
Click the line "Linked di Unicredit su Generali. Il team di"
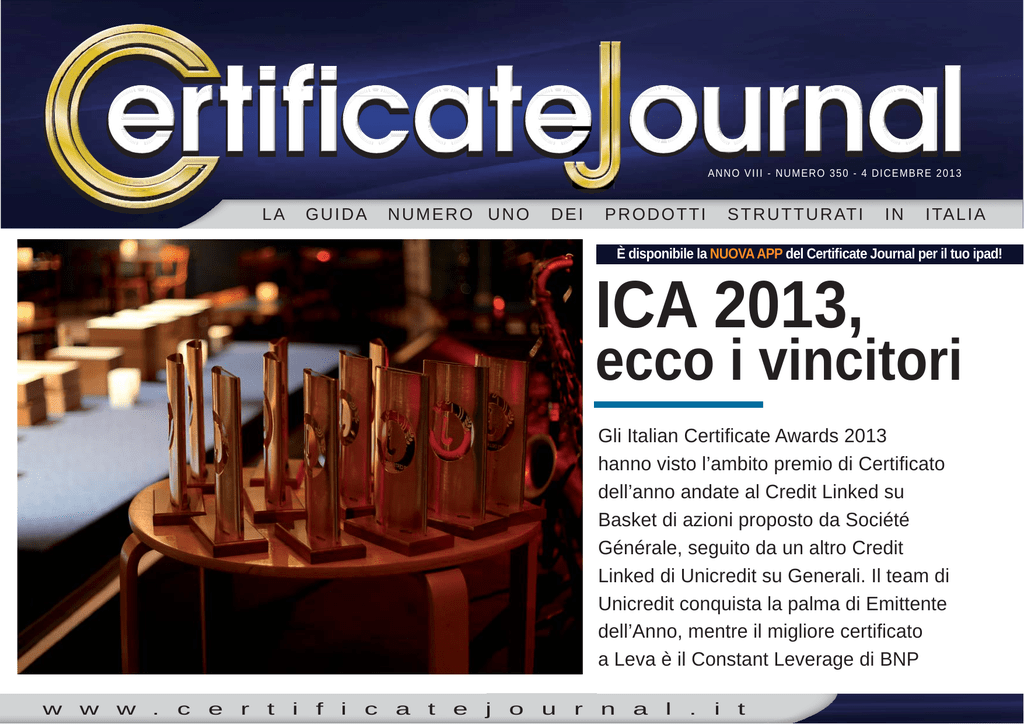tap(773, 576)
